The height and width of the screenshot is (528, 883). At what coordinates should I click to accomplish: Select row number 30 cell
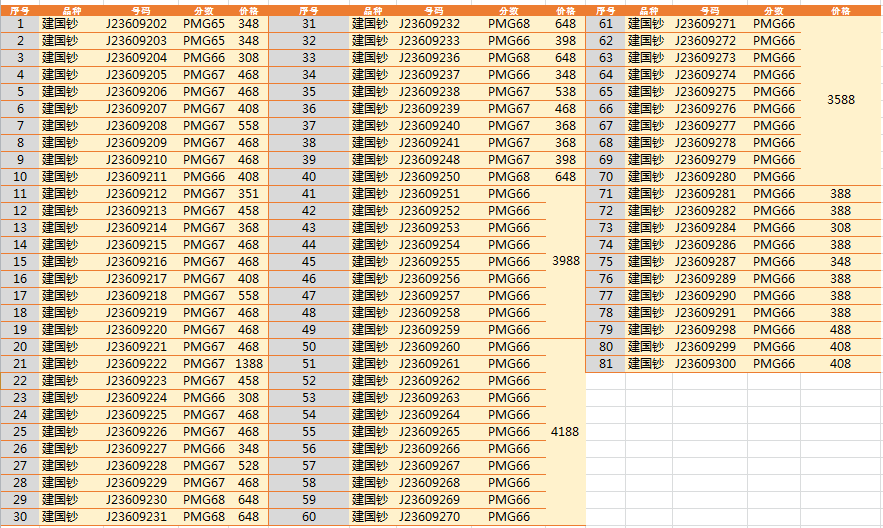(20, 517)
